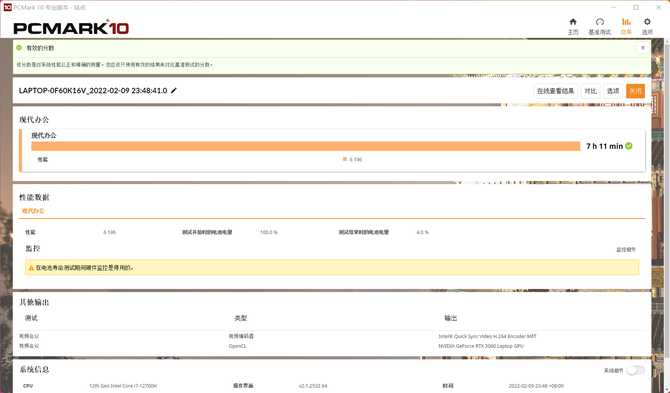Image resolution: width=670 pixels, height=393 pixels.
Task: Click View result online (在线查看结果) button
Action: [555, 91]
